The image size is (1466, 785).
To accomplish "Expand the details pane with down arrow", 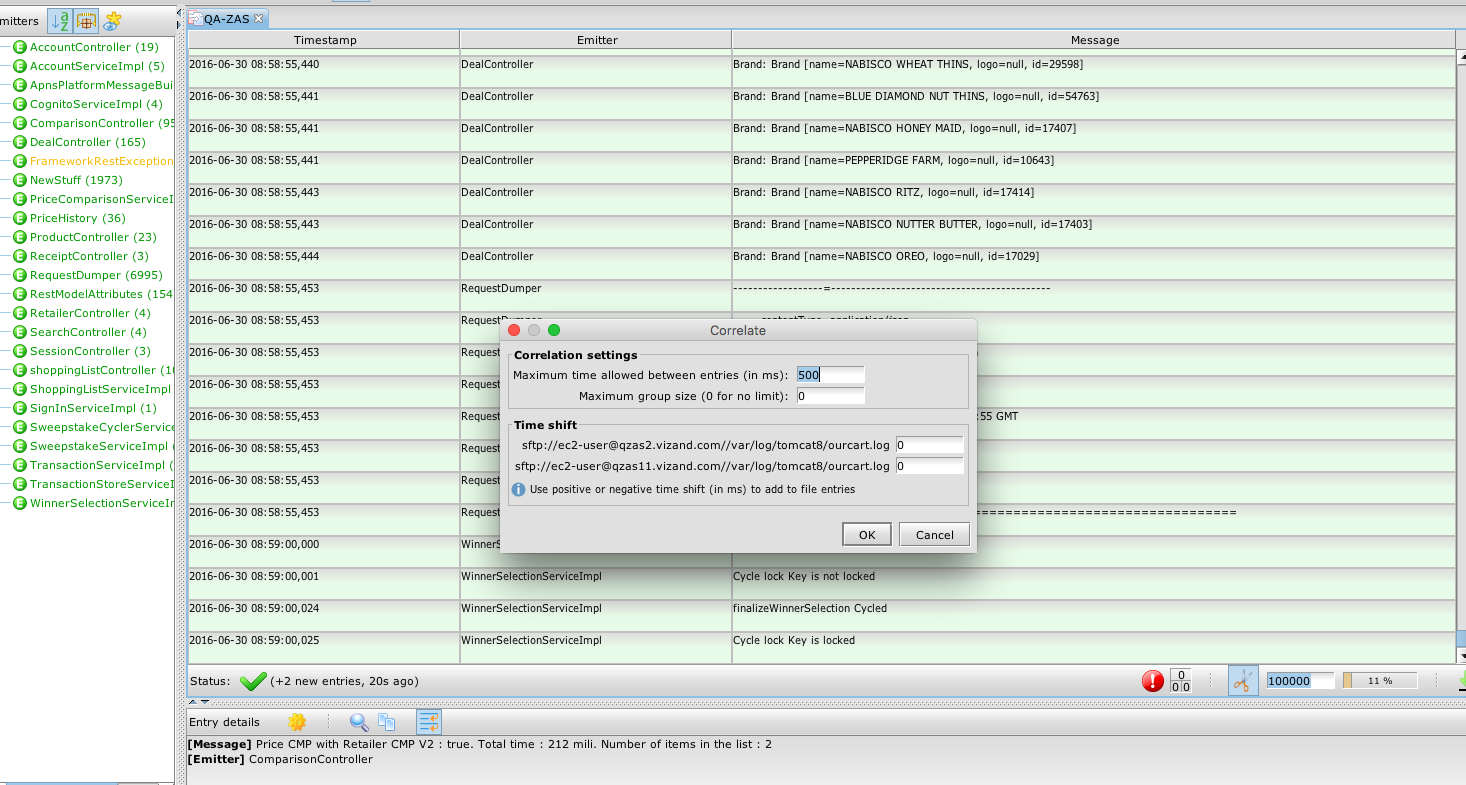I will pyautogui.click(x=206, y=700).
